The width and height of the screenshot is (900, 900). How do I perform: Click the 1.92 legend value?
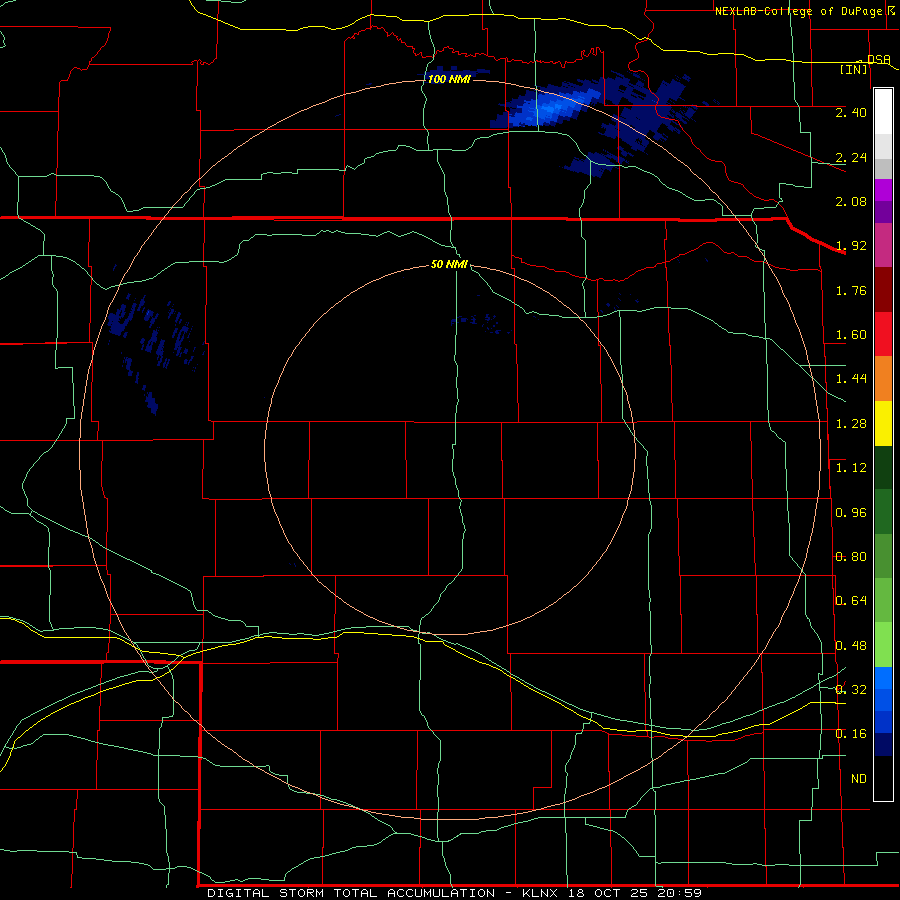[851, 246]
